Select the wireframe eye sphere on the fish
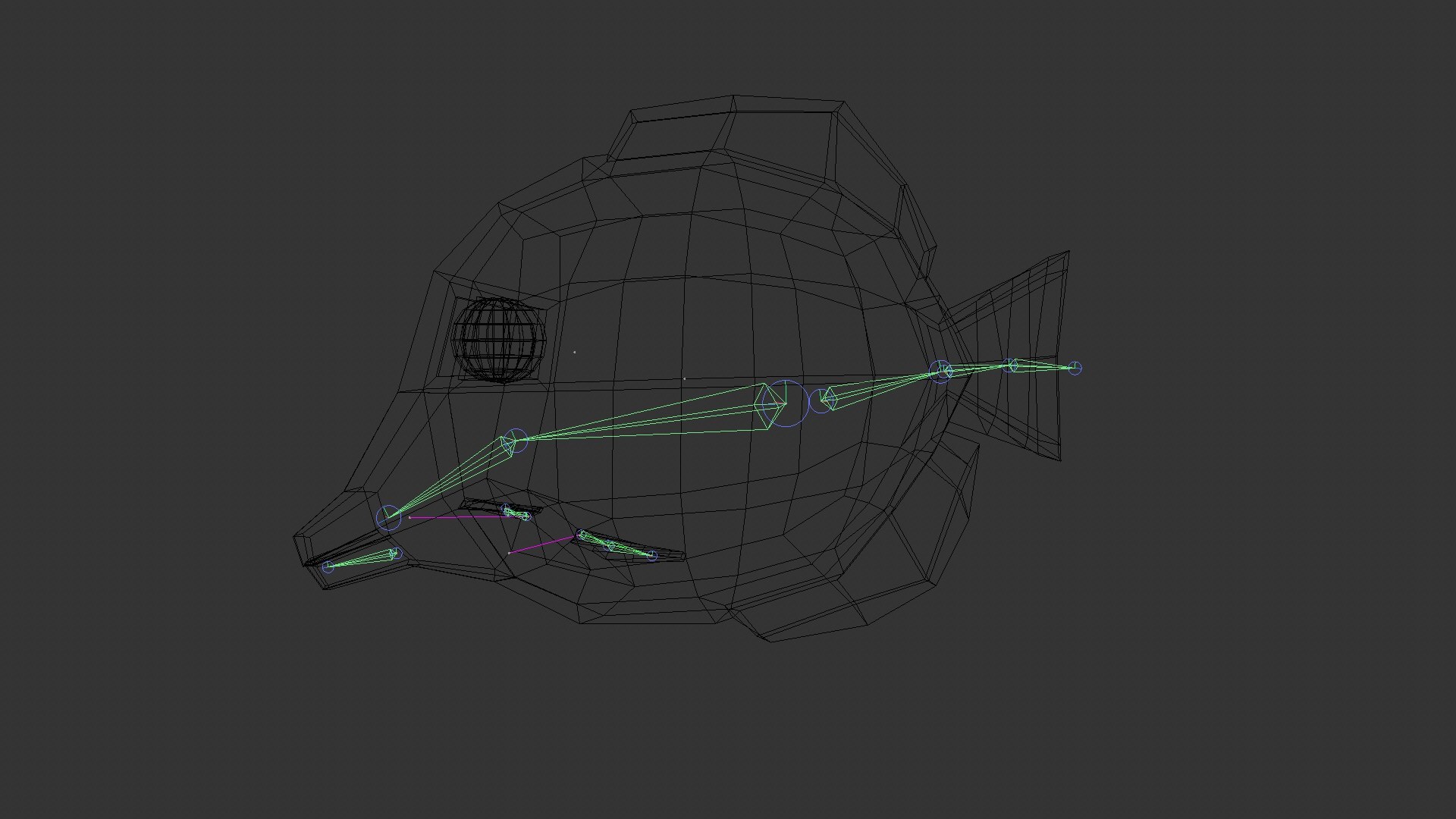This screenshot has width=1456, height=819. coord(499,340)
